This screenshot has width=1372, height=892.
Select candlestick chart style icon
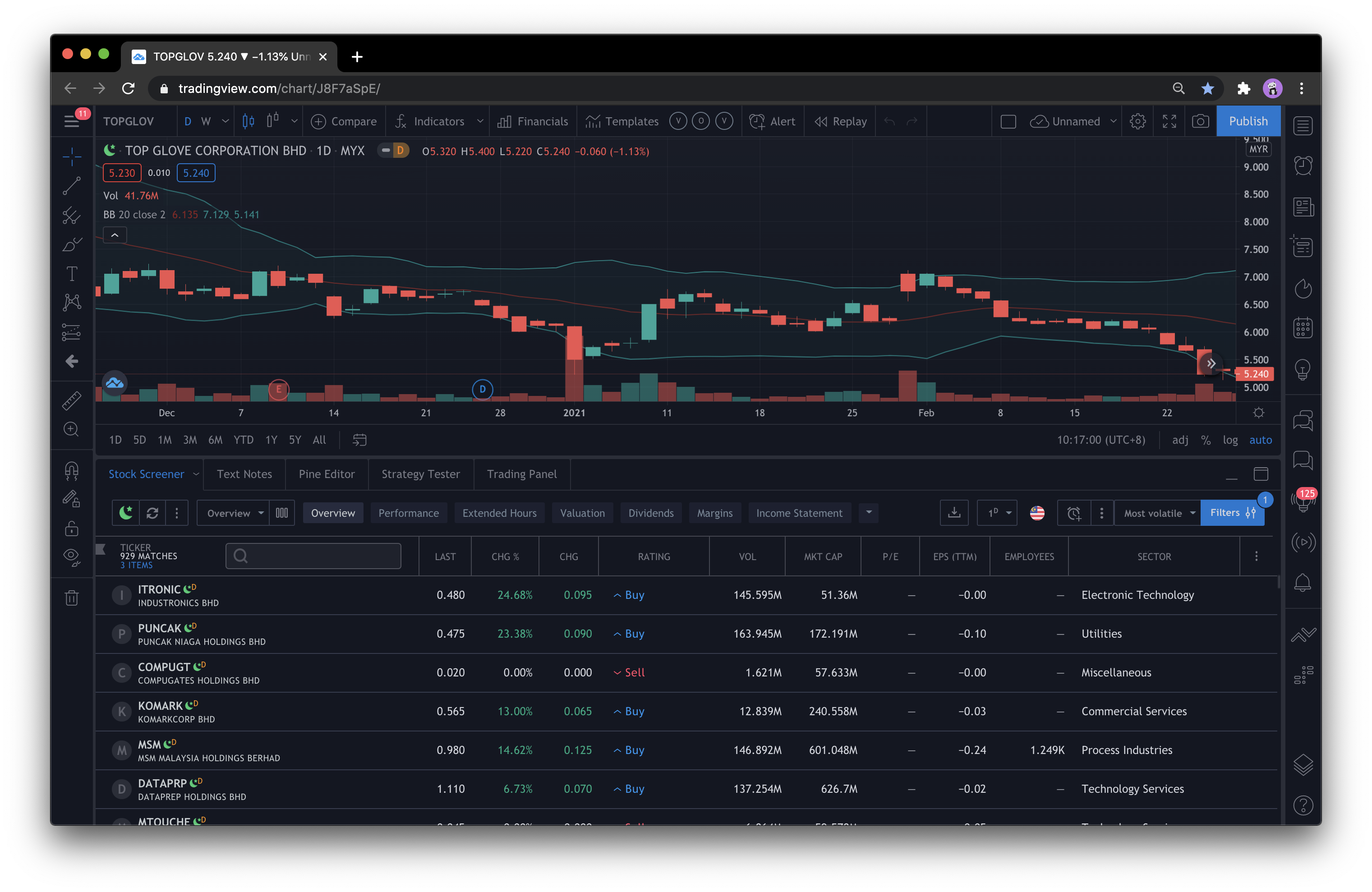click(x=249, y=121)
